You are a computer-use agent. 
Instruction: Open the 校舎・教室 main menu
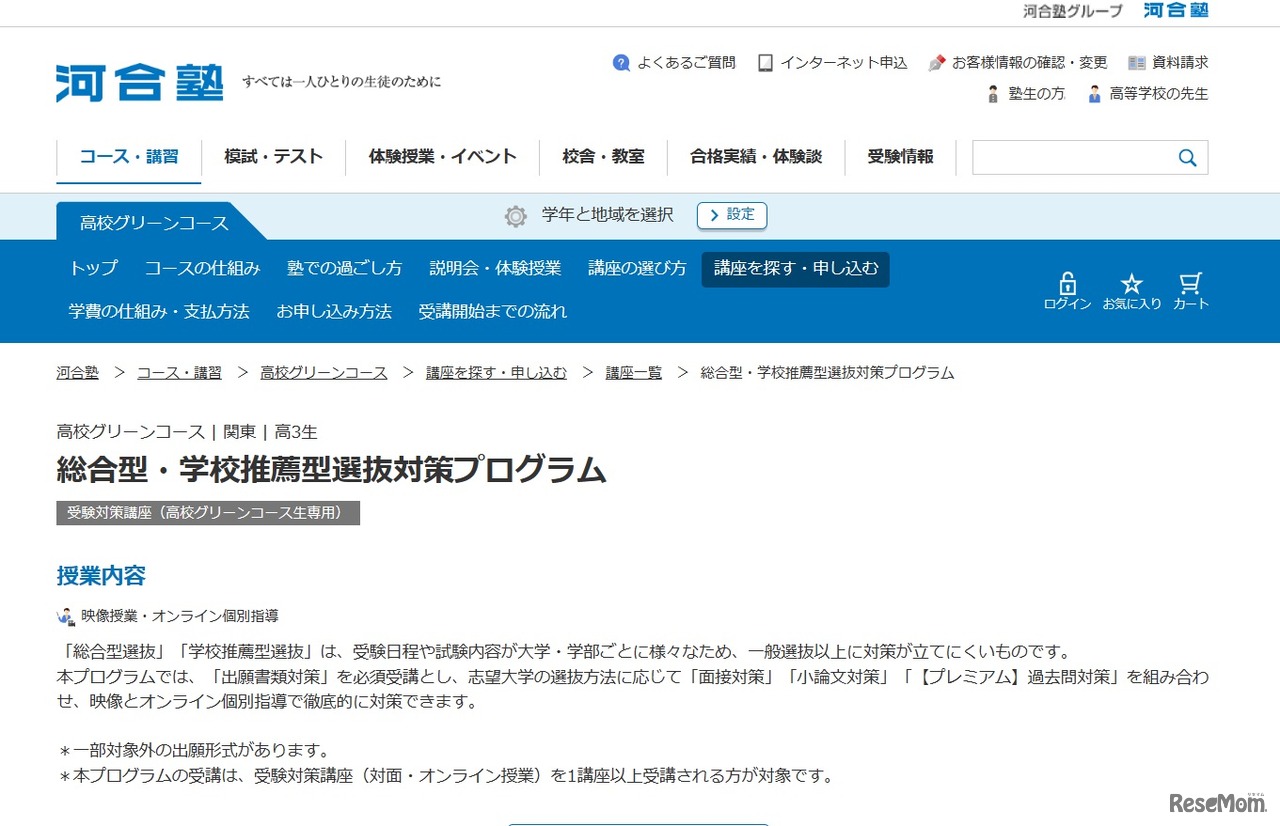click(x=603, y=157)
